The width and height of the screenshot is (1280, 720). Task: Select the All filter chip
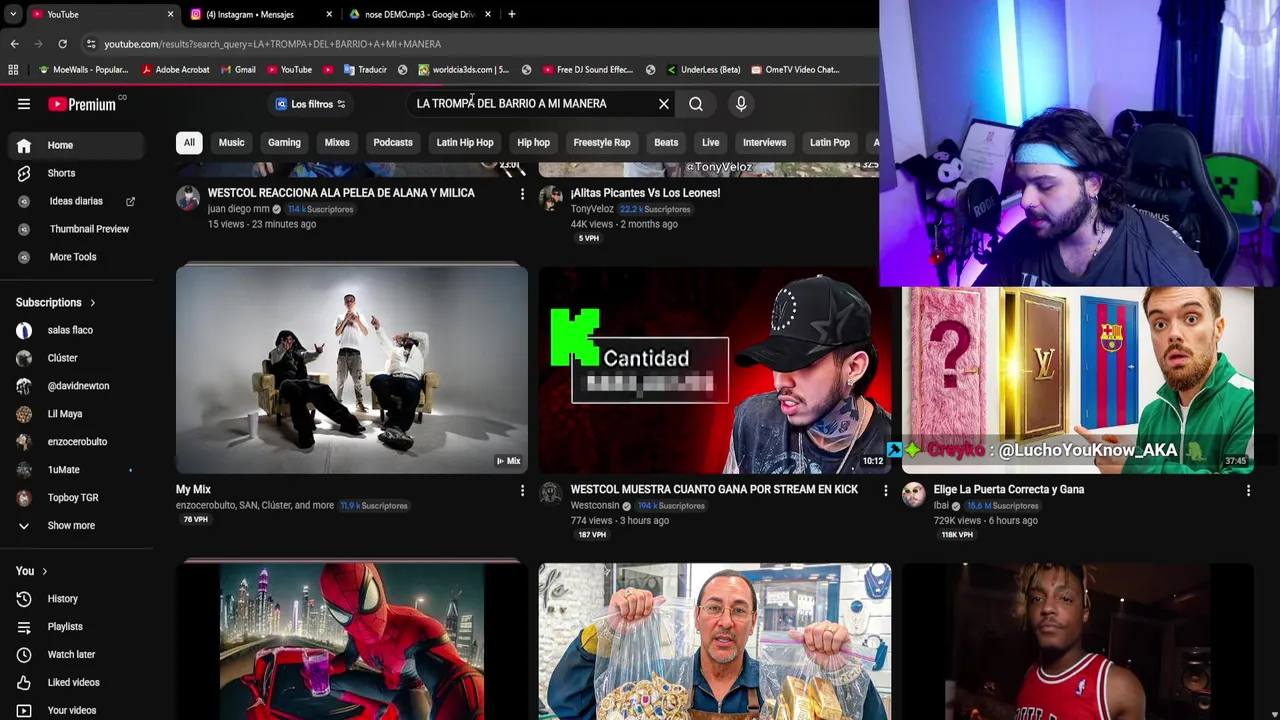(189, 142)
